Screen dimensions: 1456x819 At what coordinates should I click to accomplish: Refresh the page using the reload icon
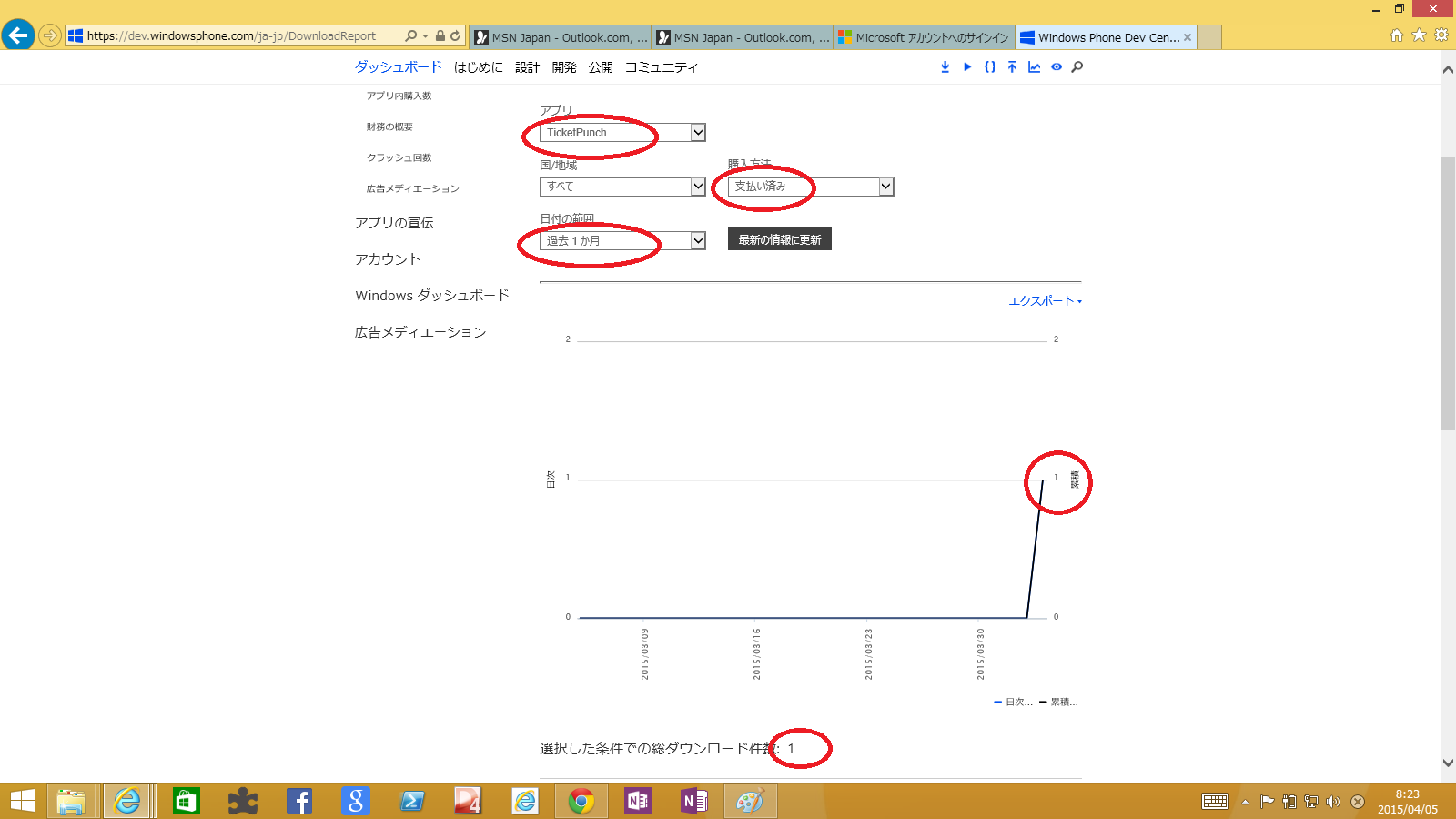click(x=455, y=36)
